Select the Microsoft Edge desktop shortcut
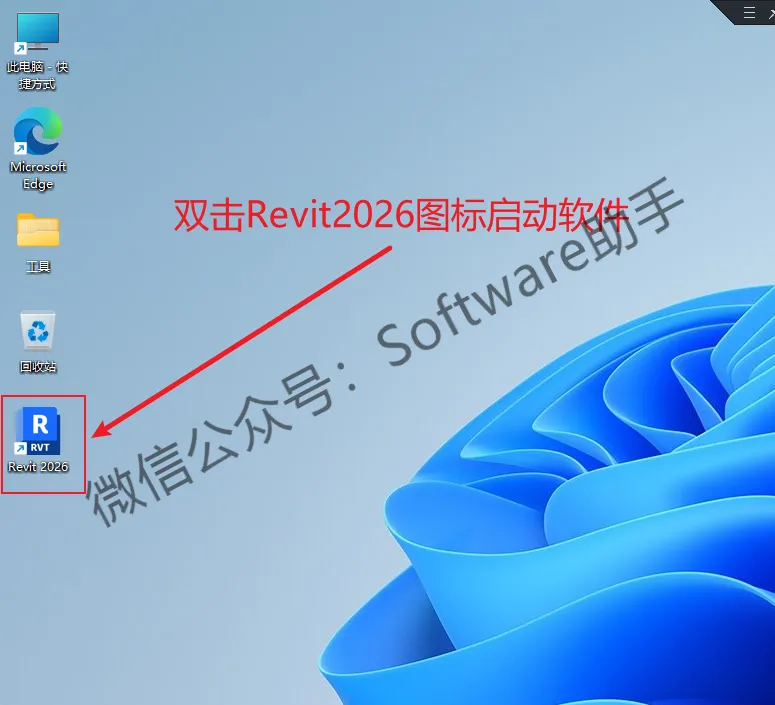The image size is (775, 705). click(38, 131)
